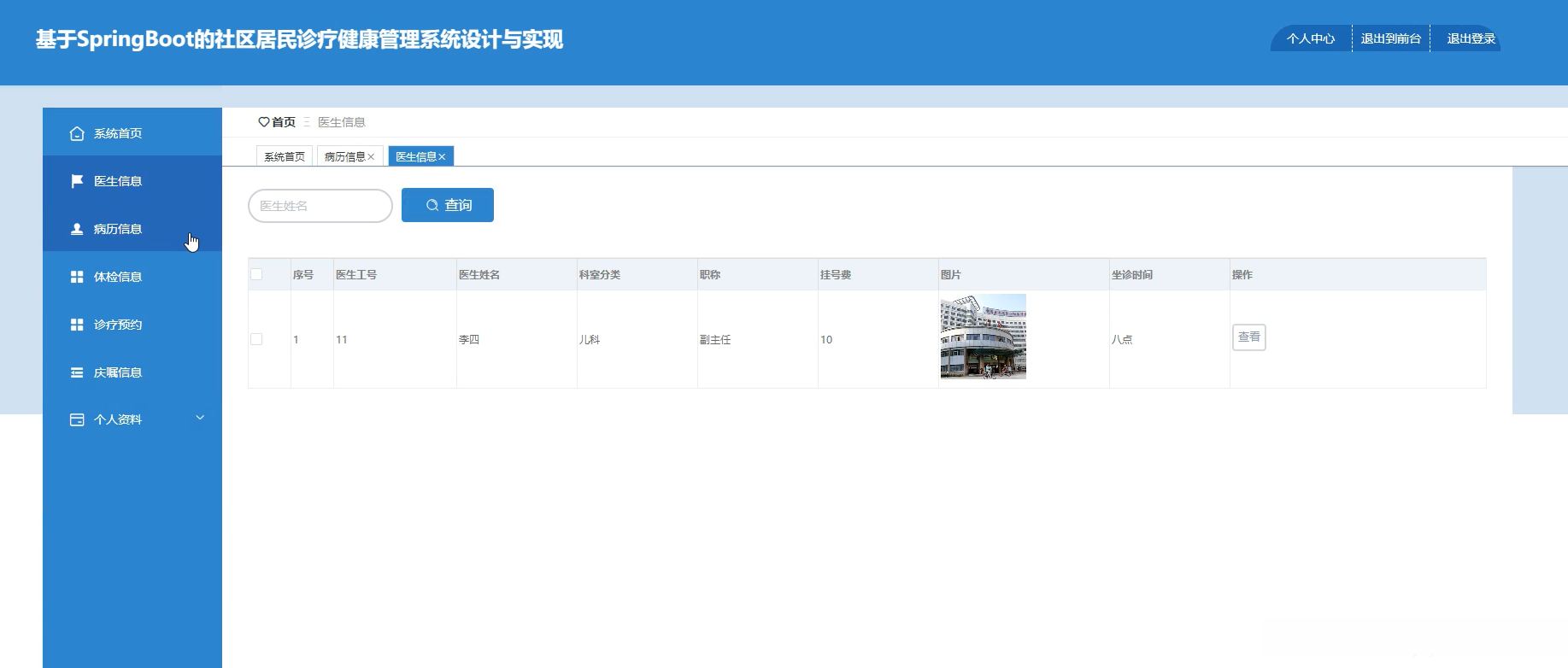Viewport: 1568px width, 668px height.
Task: Open 个人中心 in the top header
Action: click(1311, 38)
